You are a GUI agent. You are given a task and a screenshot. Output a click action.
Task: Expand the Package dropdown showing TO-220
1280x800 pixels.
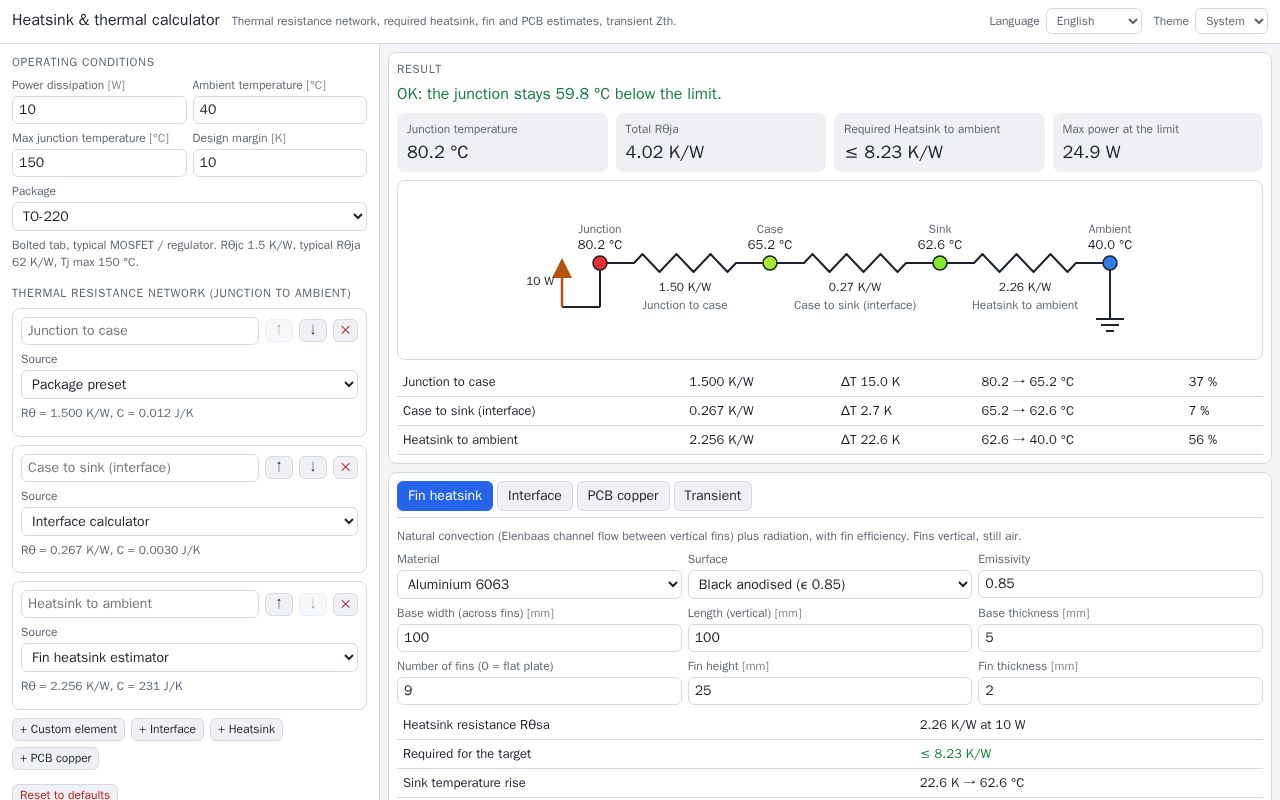click(189, 216)
